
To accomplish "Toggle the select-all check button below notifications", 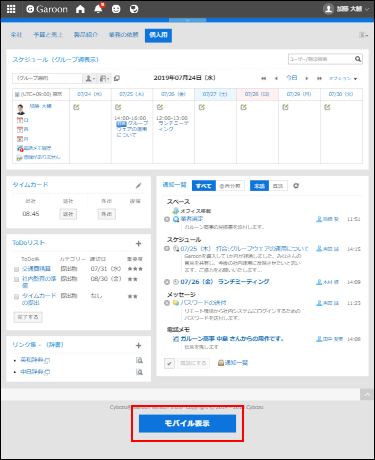I will (169, 363).
